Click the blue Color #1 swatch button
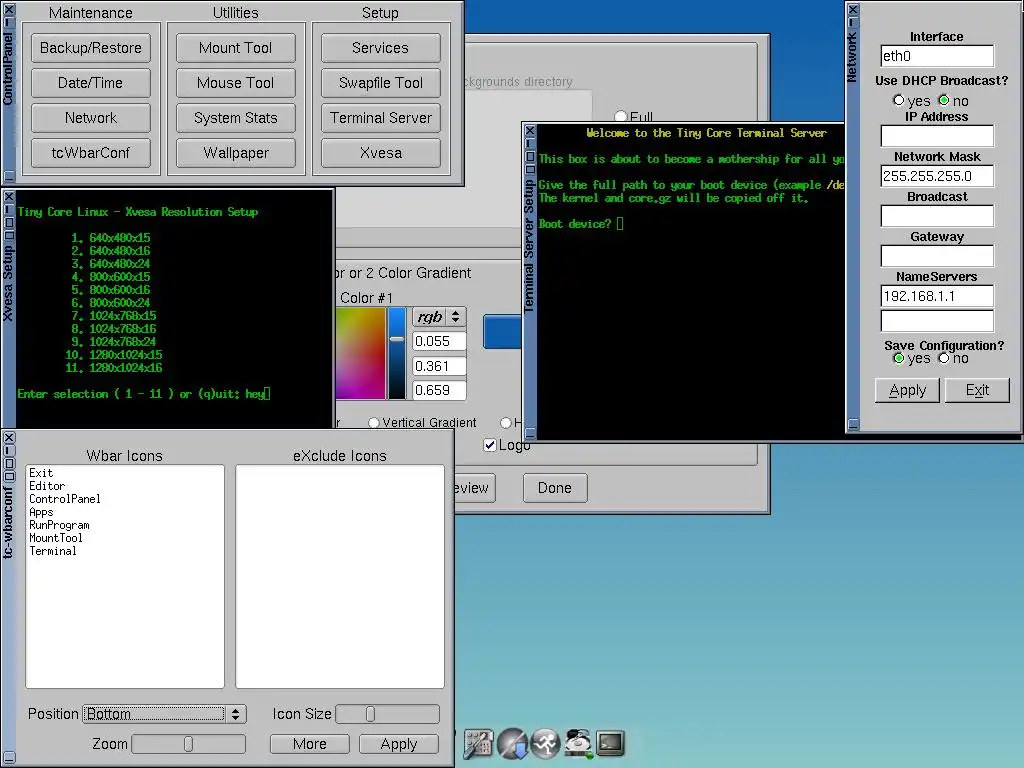Screen dimensions: 1024x768 502,331
